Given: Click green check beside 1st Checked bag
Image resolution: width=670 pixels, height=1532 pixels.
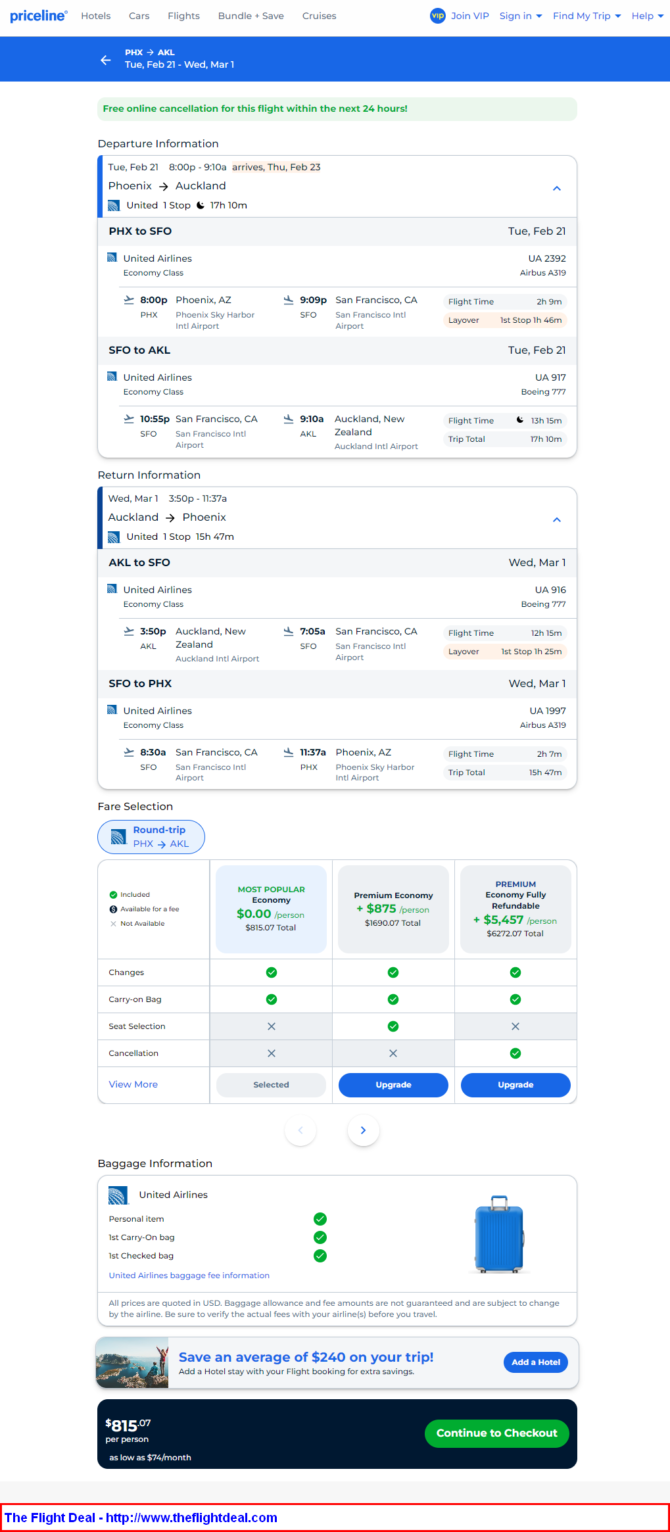Looking at the screenshot, I should tap(320, 1255).
